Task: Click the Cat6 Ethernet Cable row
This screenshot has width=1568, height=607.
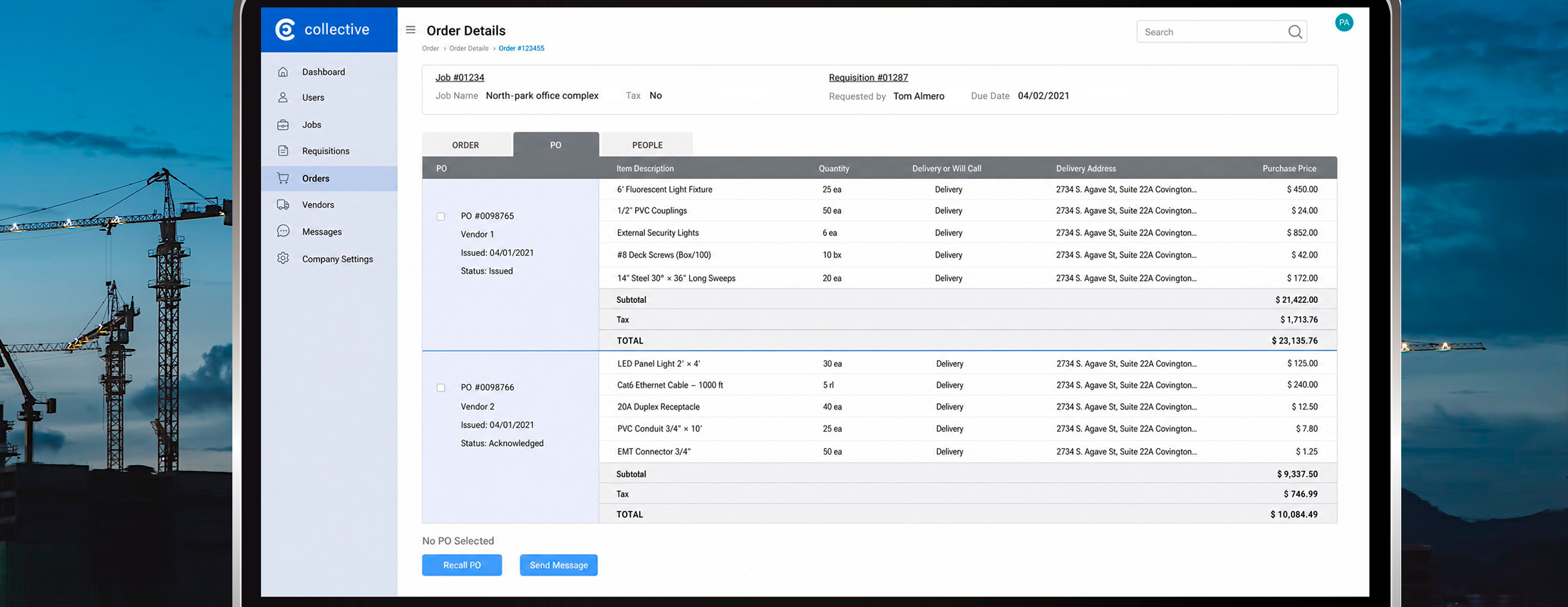Action: click(968, 385)
